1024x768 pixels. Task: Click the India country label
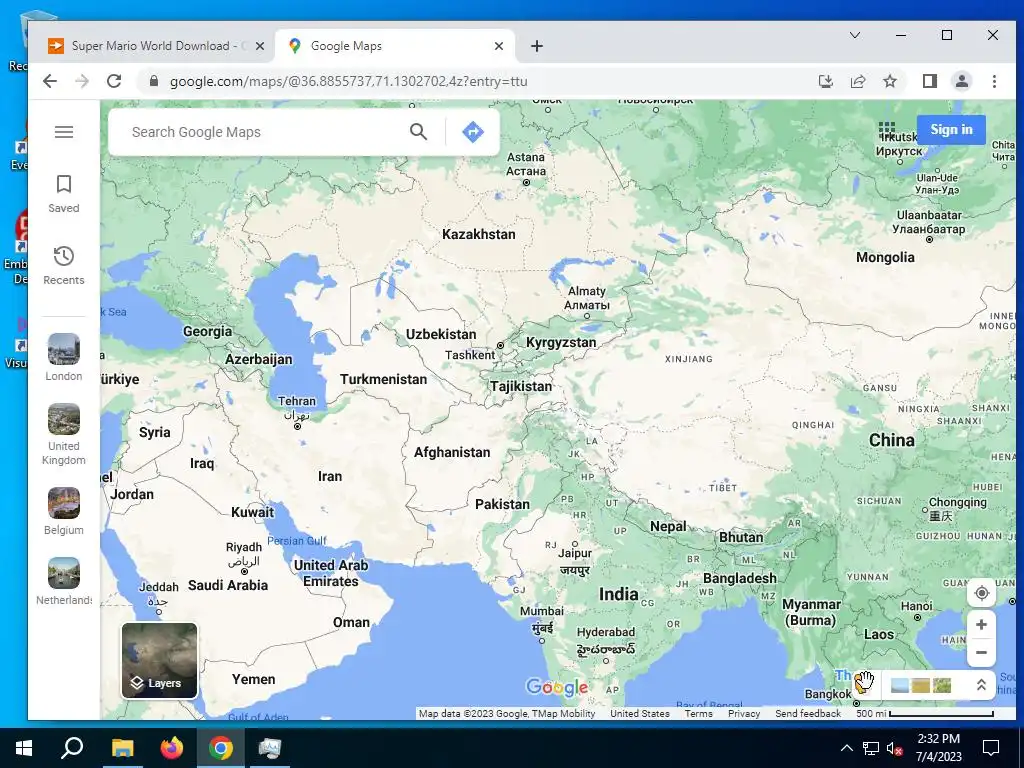[x=618, y=594]
